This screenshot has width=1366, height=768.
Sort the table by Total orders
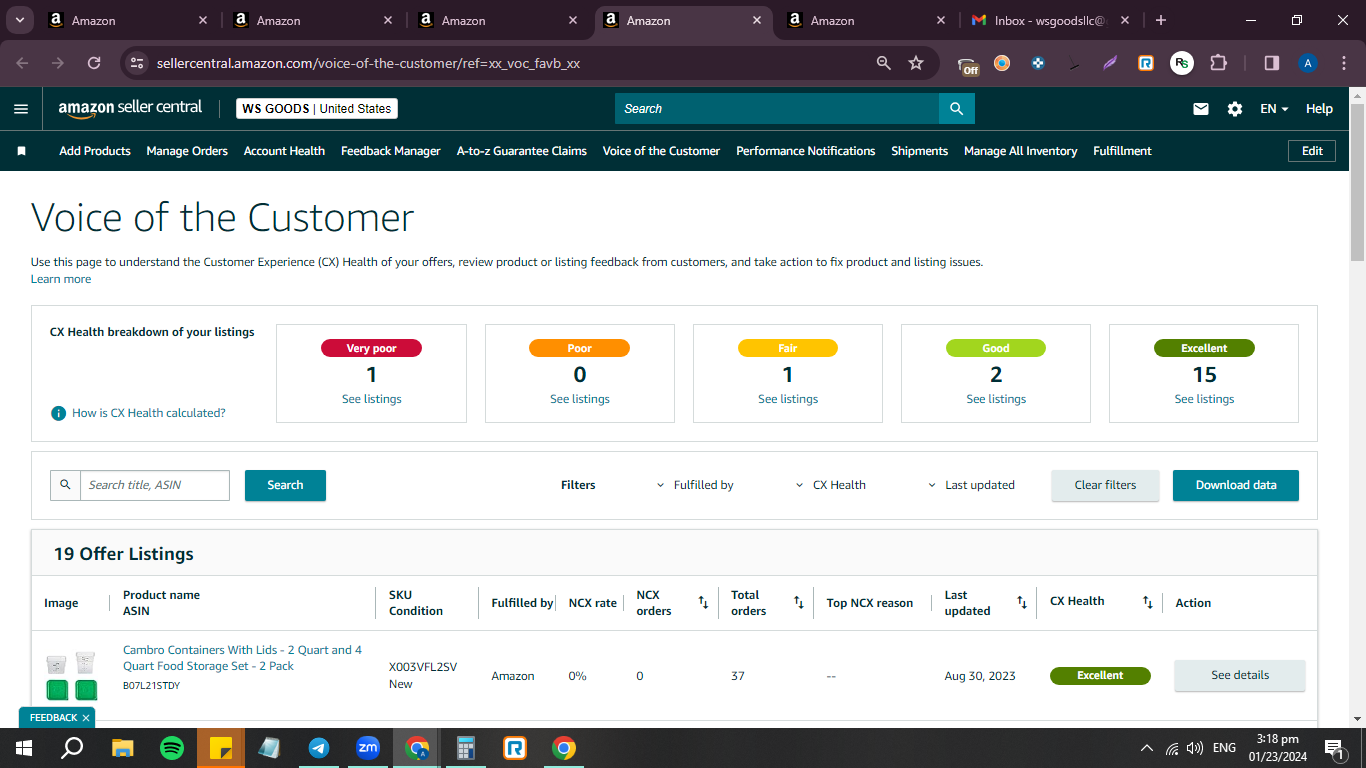[799, 602]
